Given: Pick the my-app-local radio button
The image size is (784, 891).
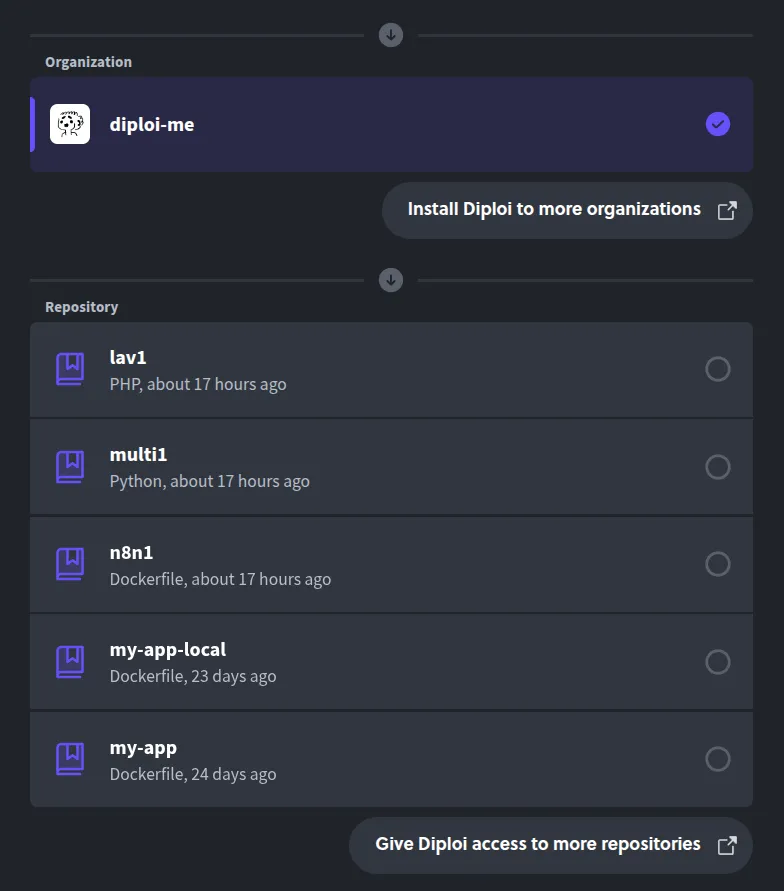Looking at the screenshot, I should (x=718, y=662).
